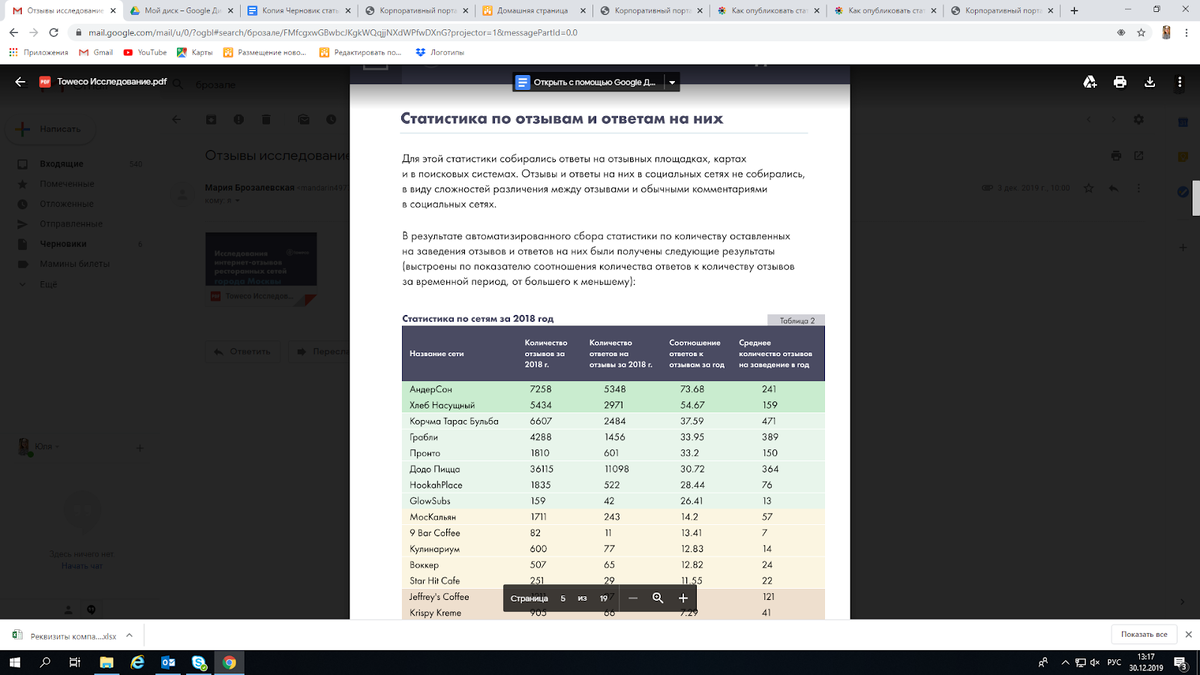Switch to 'Домашняя страница' tab
This screenshot has height=675, width=1200.
(531, 10)
